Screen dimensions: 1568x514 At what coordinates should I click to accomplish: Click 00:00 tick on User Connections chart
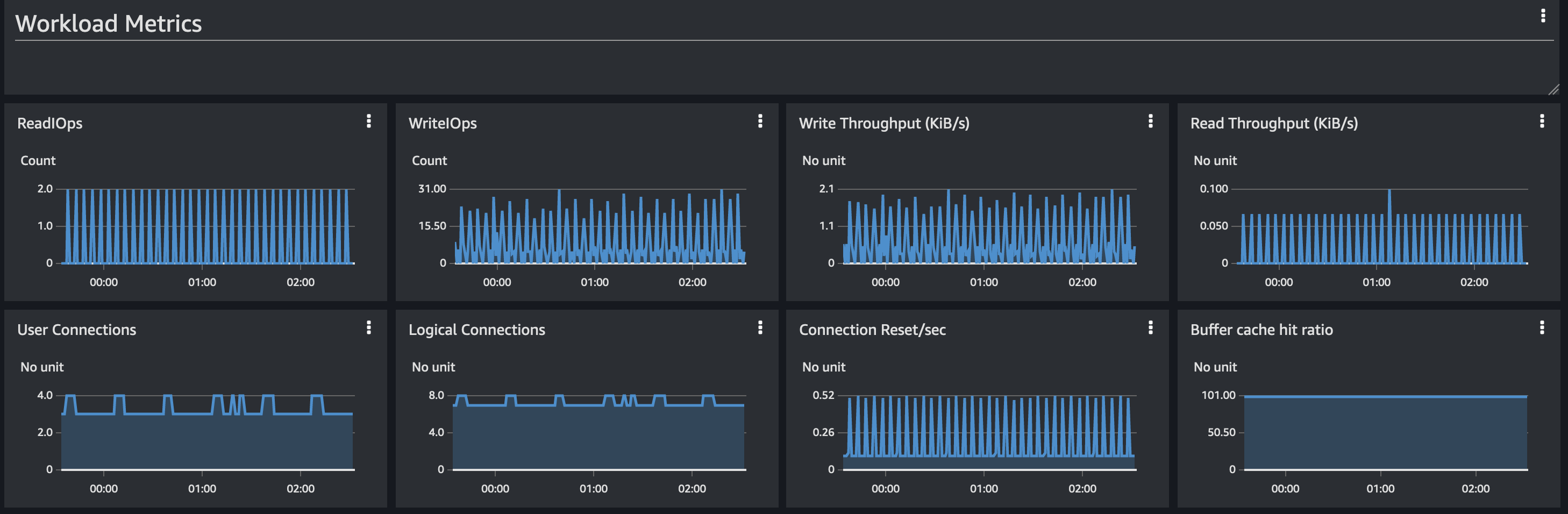point(103,488)
